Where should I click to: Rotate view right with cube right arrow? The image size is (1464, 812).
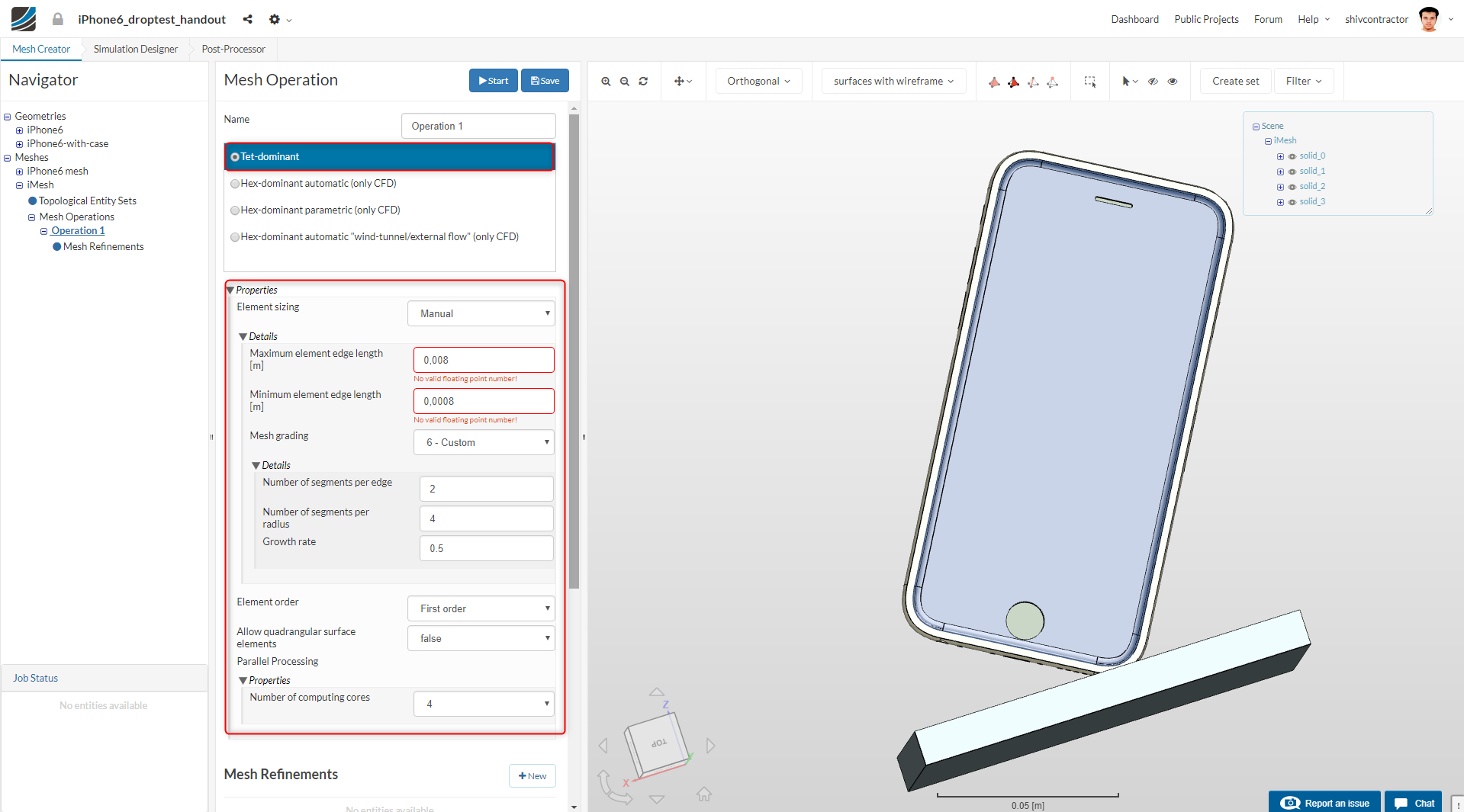pyautogui.click(x=710, y=745)
